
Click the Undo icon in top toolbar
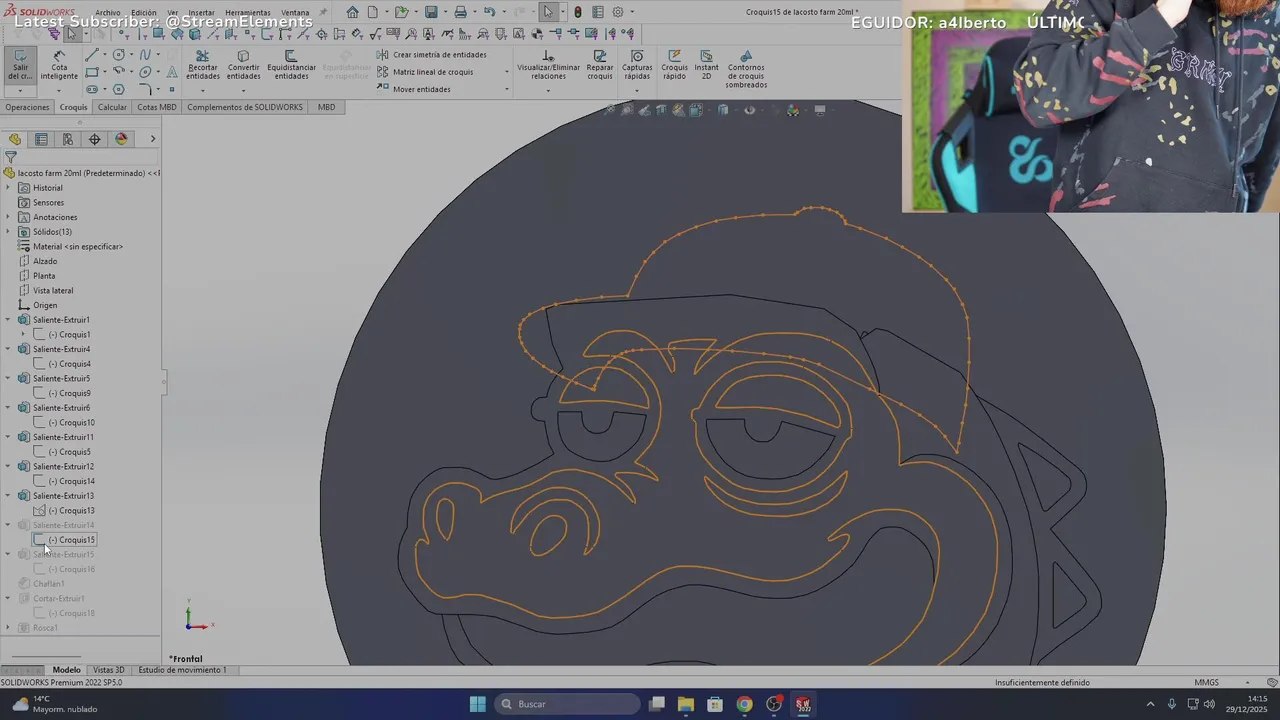(x=490, y=12)
